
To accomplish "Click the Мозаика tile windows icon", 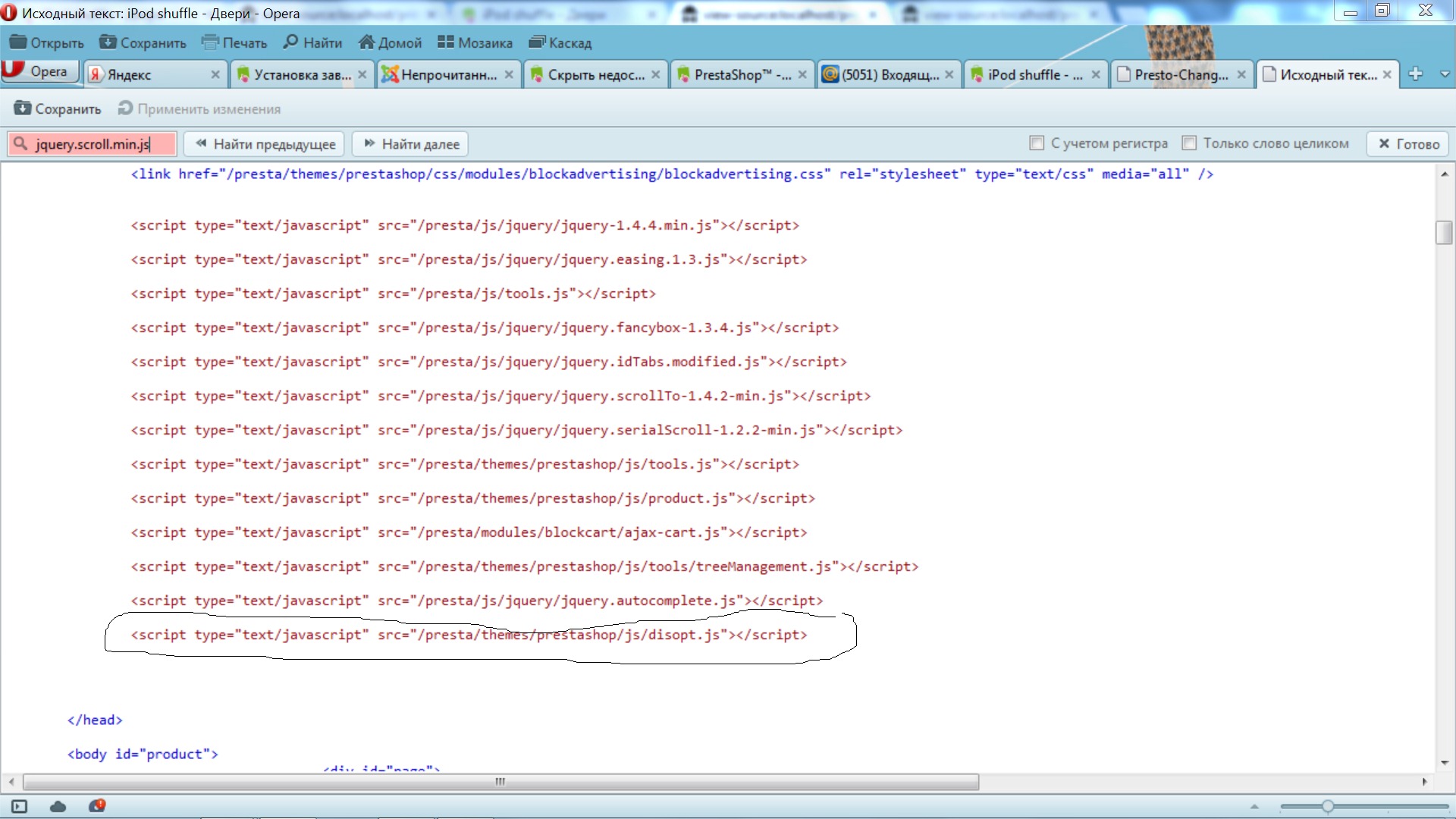I will (x=446, y=42).
